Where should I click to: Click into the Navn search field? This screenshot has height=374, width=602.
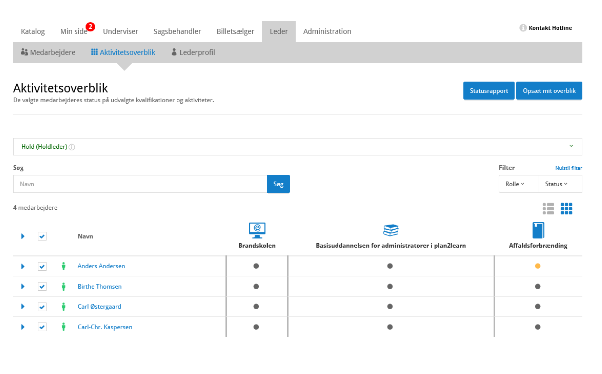[140, 184]
